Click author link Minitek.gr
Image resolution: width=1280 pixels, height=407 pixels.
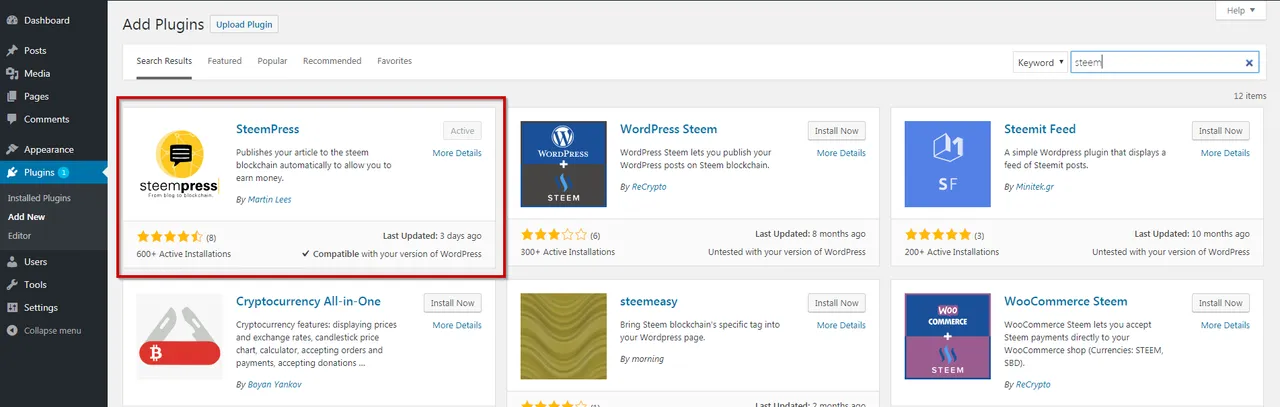point(1034,187)
